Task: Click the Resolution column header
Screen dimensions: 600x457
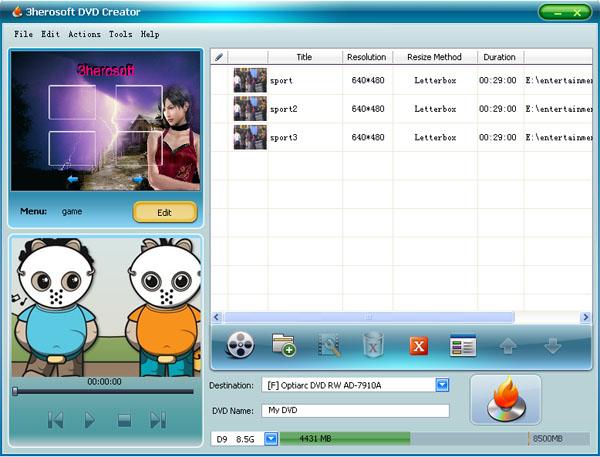Action: [367, 57]
